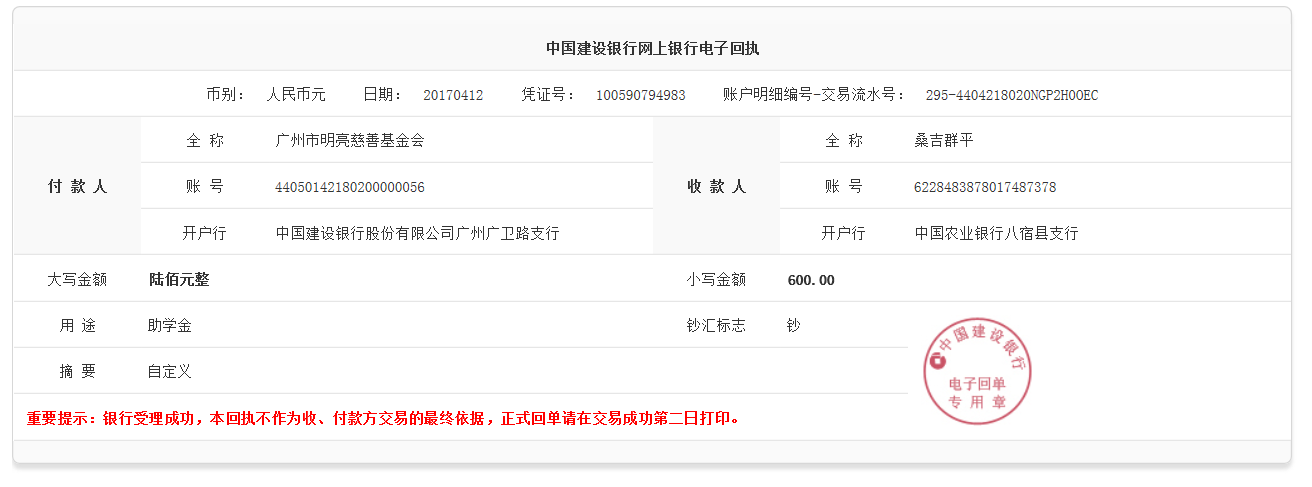Click the date value 20170412

coord(453,95)
